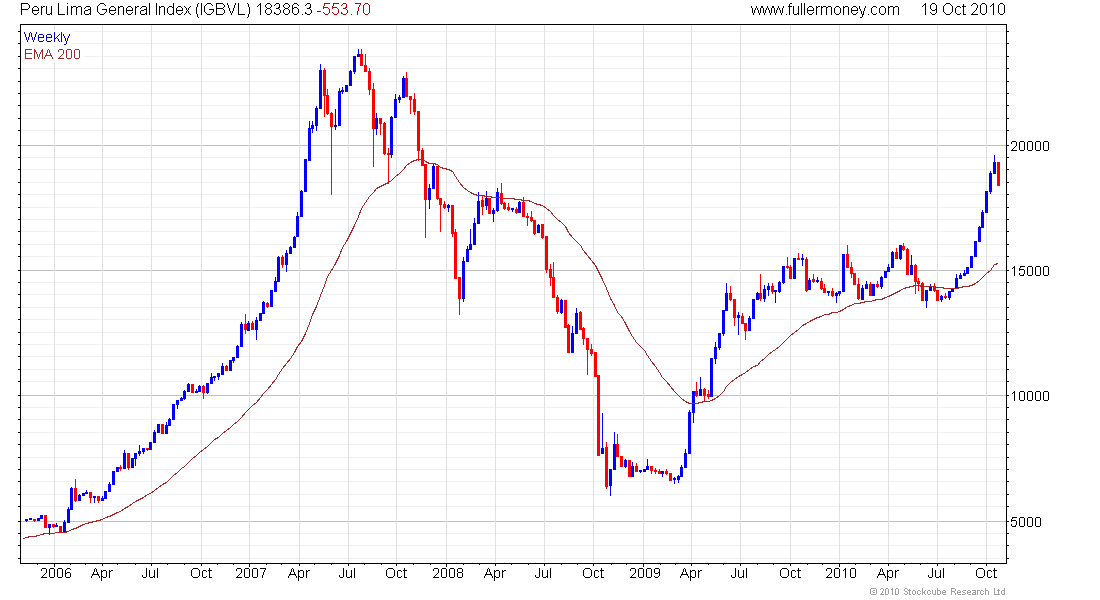Click the 2007 x-axis label
The image size is (1100, 600).
point(250,573)
